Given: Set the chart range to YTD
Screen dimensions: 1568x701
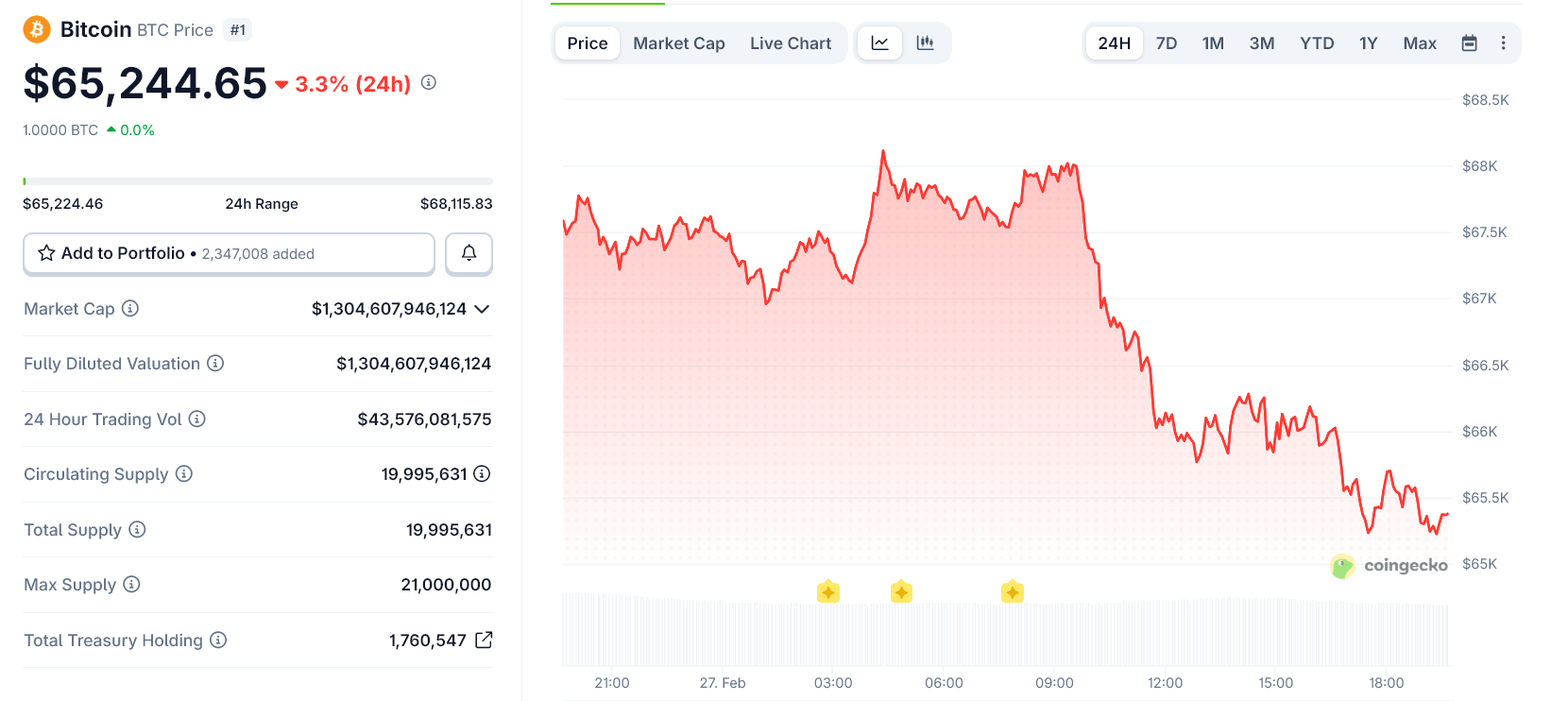Looking at the screenshot, I should point(1317,43).
